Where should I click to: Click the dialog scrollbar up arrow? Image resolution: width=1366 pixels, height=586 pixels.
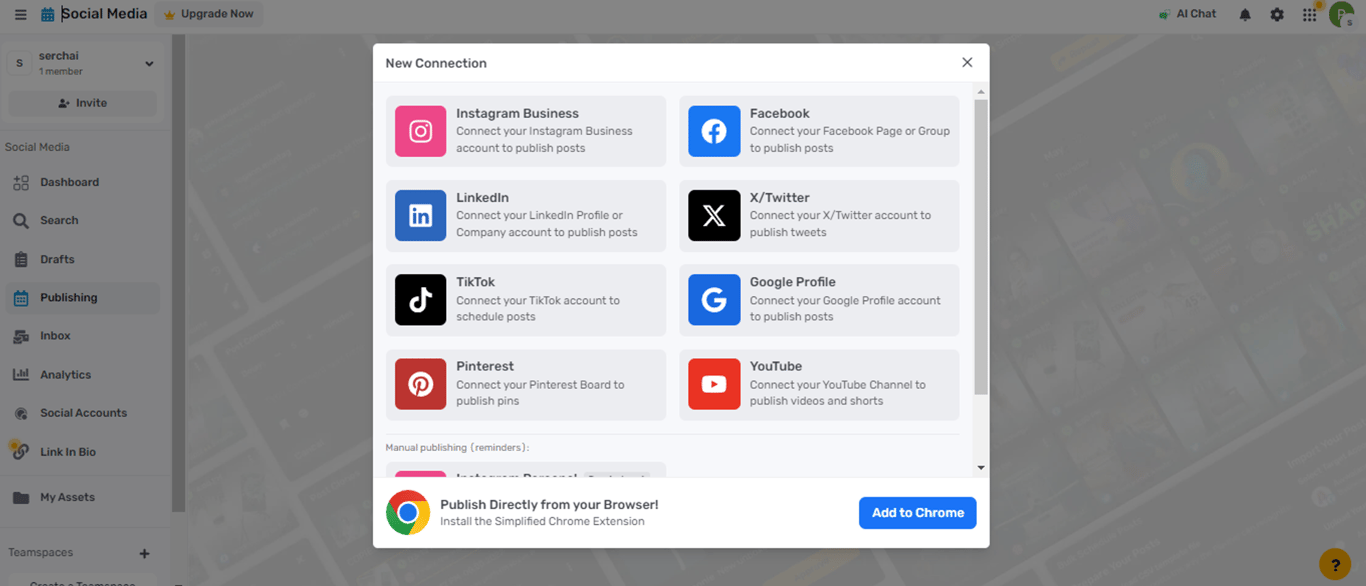(x=981, y=92)
